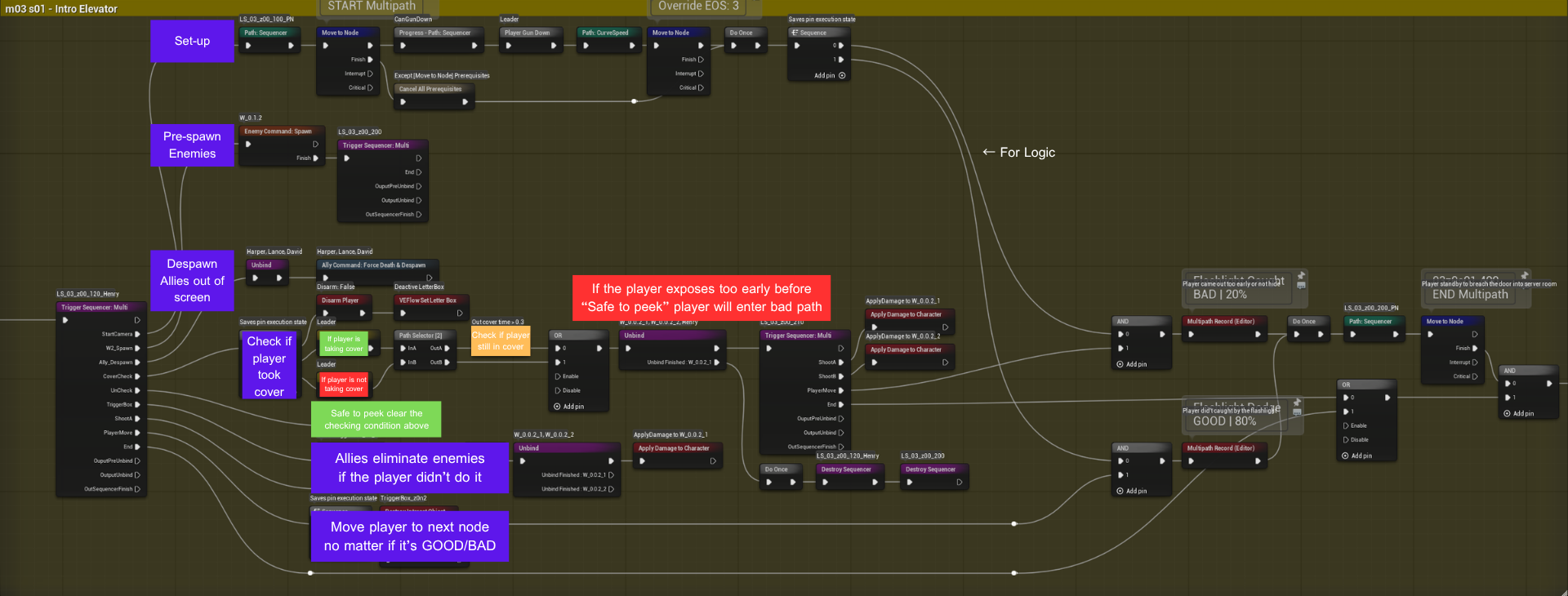Select Check if player took cover comment

click(269, 365)
